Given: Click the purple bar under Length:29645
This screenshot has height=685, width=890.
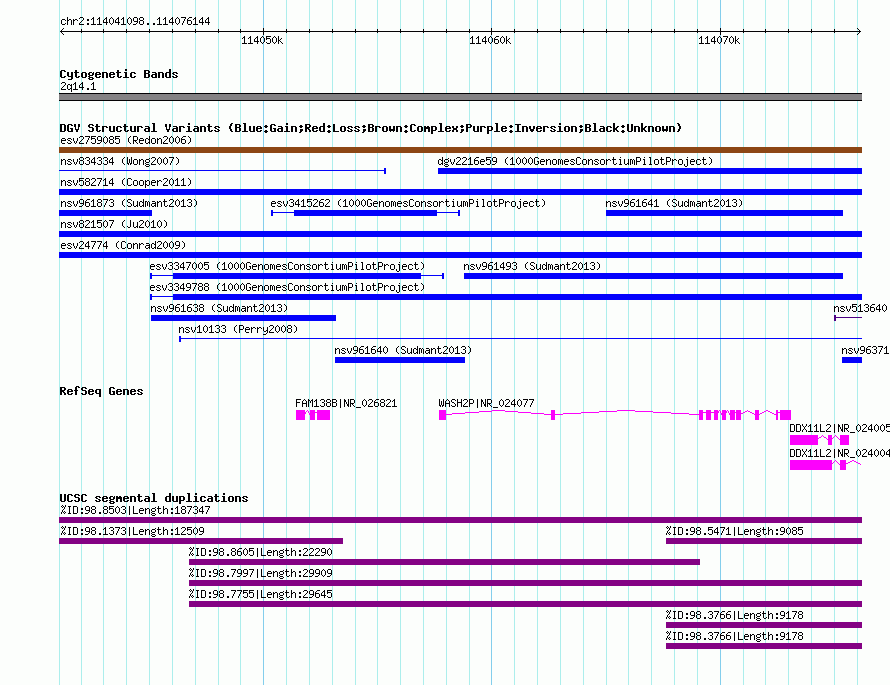Looking at the screenshot, I should 526,604.
